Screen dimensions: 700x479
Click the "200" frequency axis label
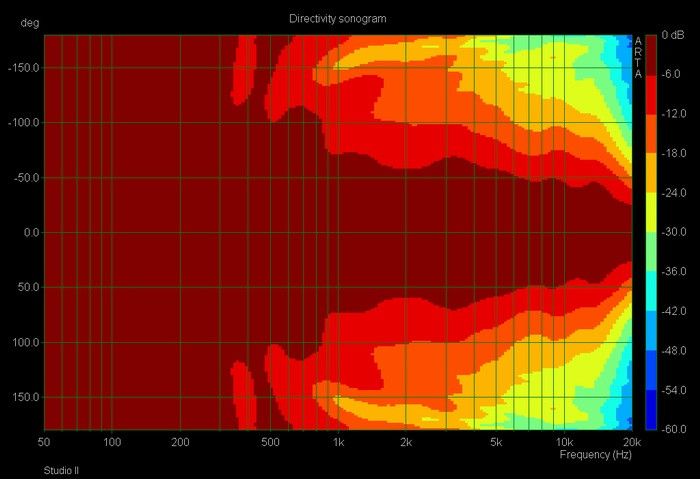pyautogui.click(x=180, y=442)
